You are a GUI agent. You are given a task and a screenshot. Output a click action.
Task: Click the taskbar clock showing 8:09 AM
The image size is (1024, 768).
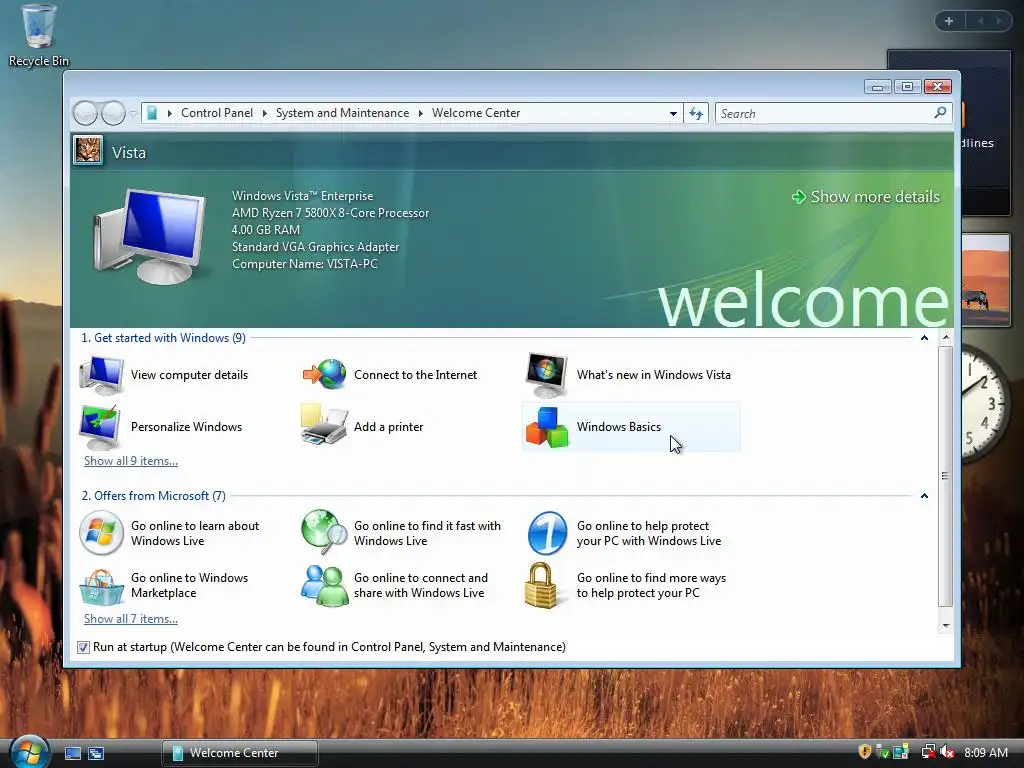pos(985,752)
